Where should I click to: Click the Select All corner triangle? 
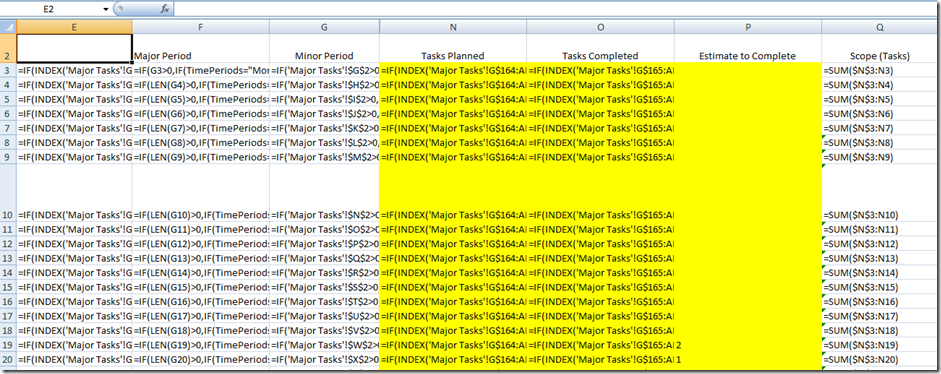[8, 27]
